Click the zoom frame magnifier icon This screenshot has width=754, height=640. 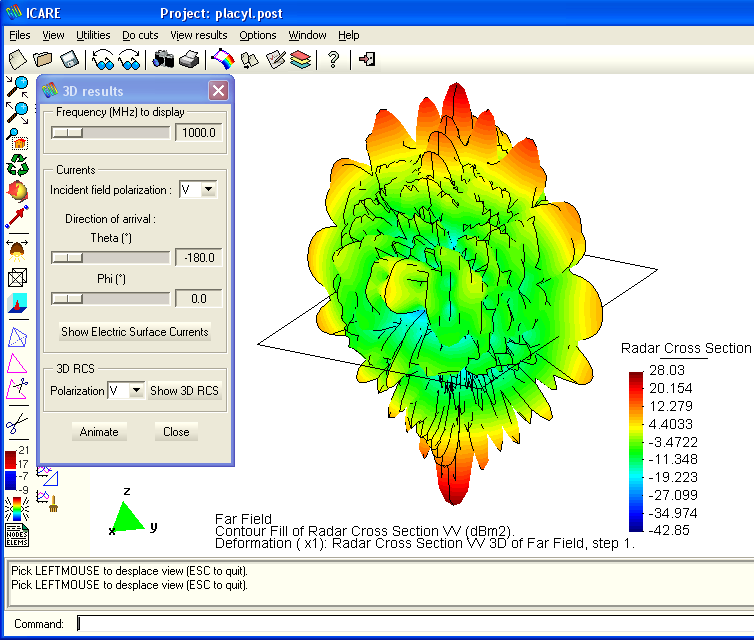click(x=17, y=139)
